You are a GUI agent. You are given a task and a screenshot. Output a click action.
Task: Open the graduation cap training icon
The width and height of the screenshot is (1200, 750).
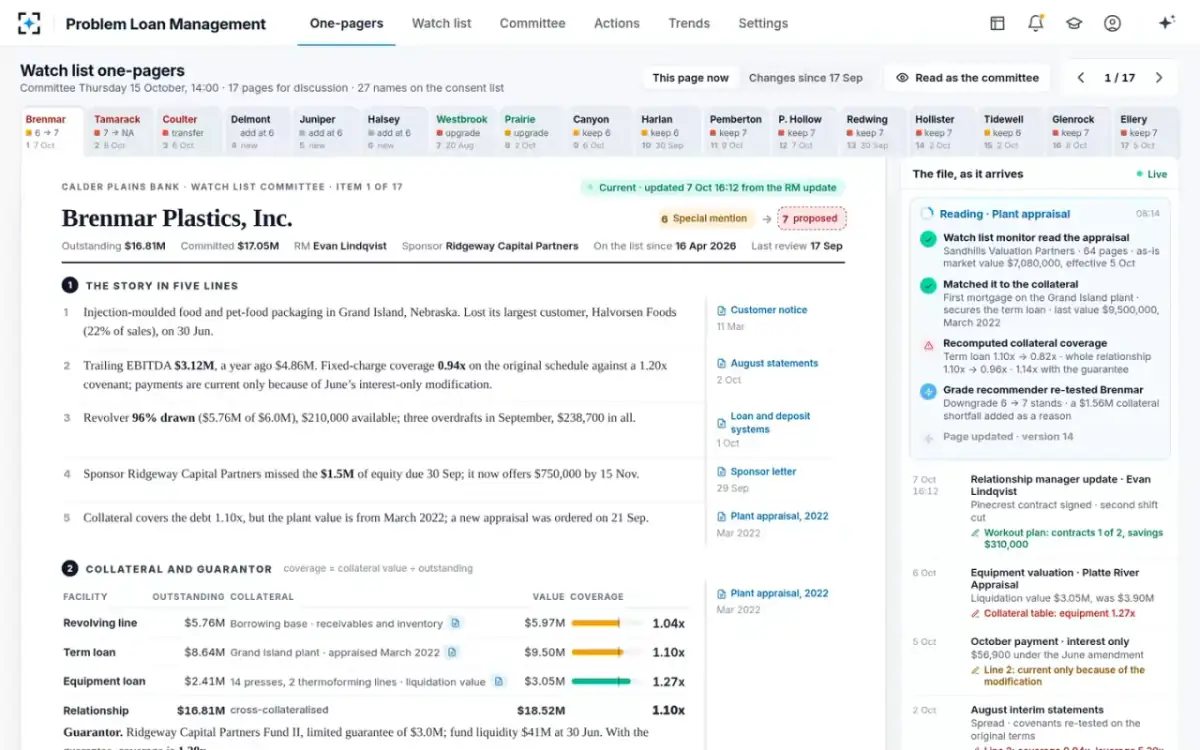pos(1073,23)
